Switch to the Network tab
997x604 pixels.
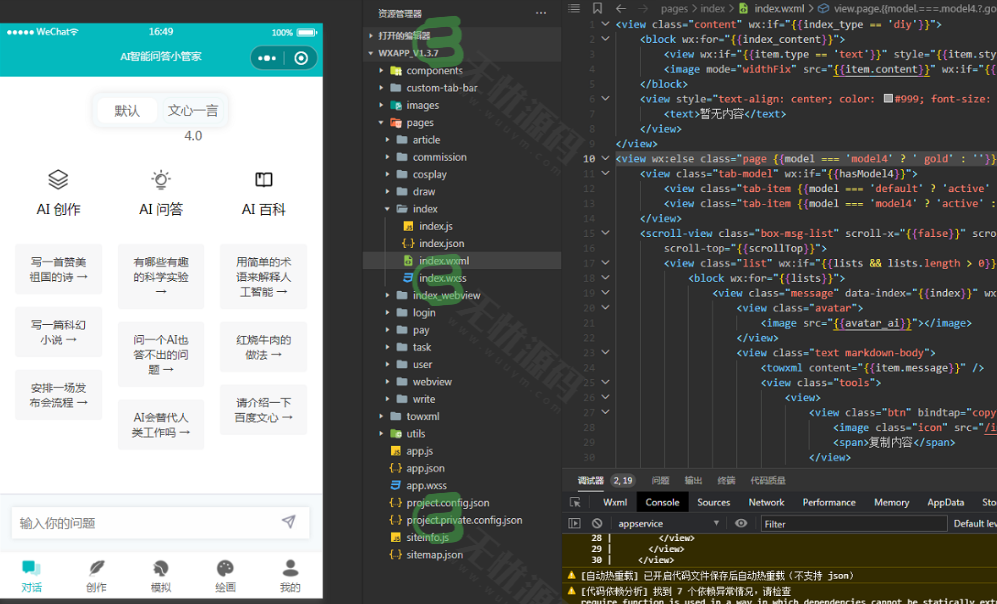tap(766, 502)
